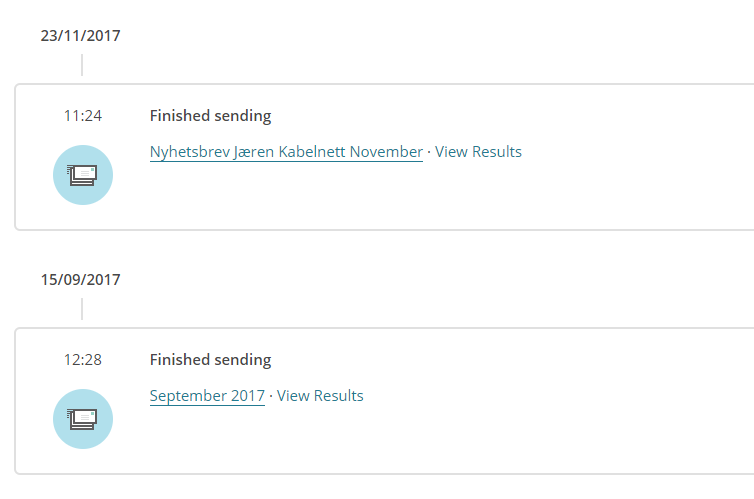754x499 pixels.
Task: View Results for the September 2017 campaign
Action: click(x=320, y=396)
